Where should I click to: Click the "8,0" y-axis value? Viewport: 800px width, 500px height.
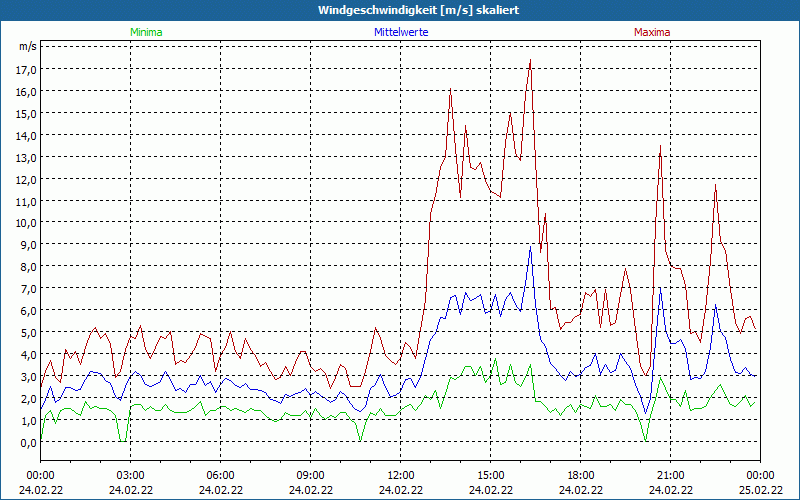click(x=29, y=266)
